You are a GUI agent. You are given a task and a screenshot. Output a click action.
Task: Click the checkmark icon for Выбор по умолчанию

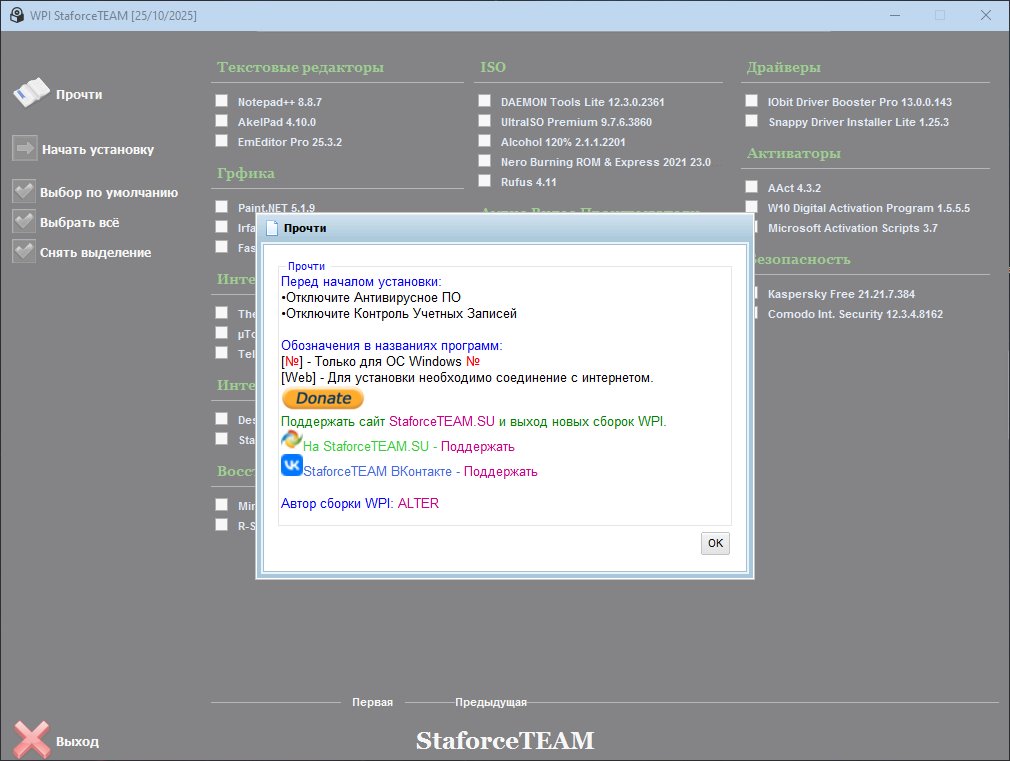(24, 192)
